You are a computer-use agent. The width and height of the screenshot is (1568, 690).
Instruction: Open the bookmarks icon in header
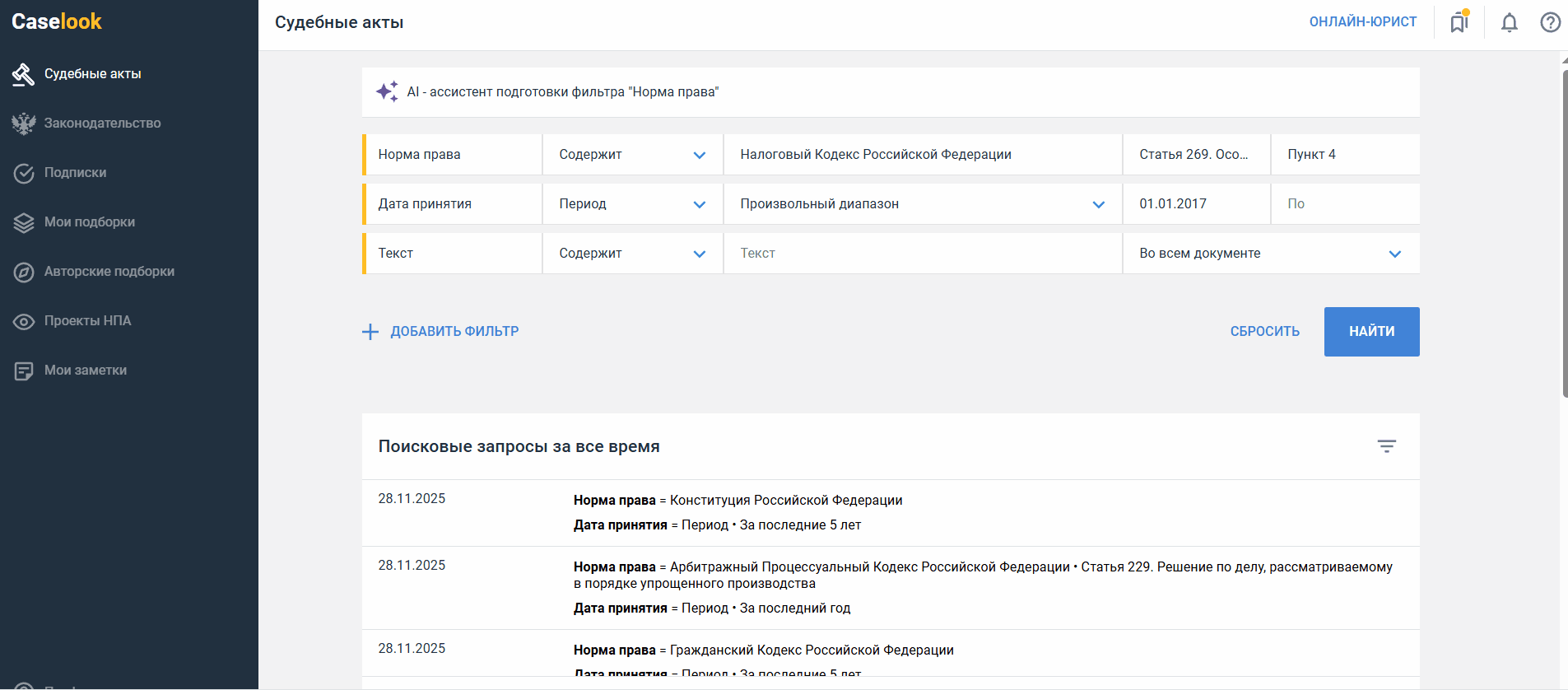pyautogui.click(x=1459, y=22)
